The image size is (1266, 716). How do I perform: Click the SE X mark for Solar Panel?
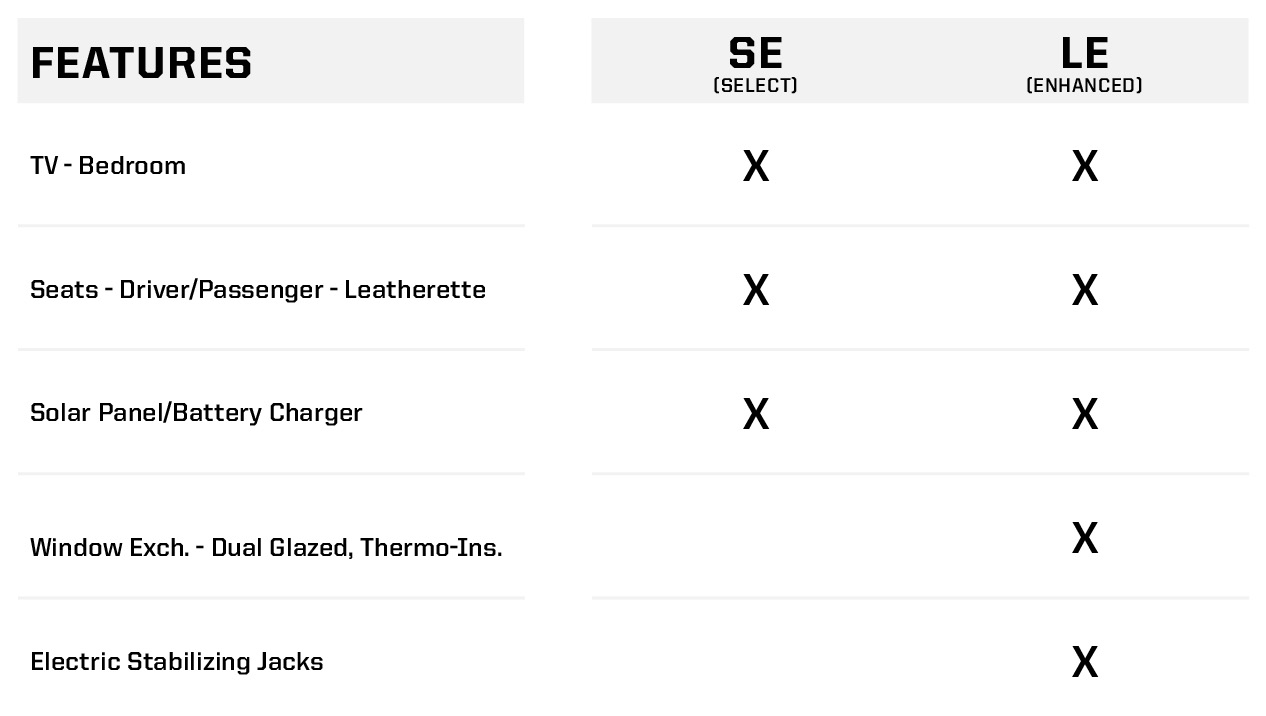pyautogui.click(x=756, y=414)
